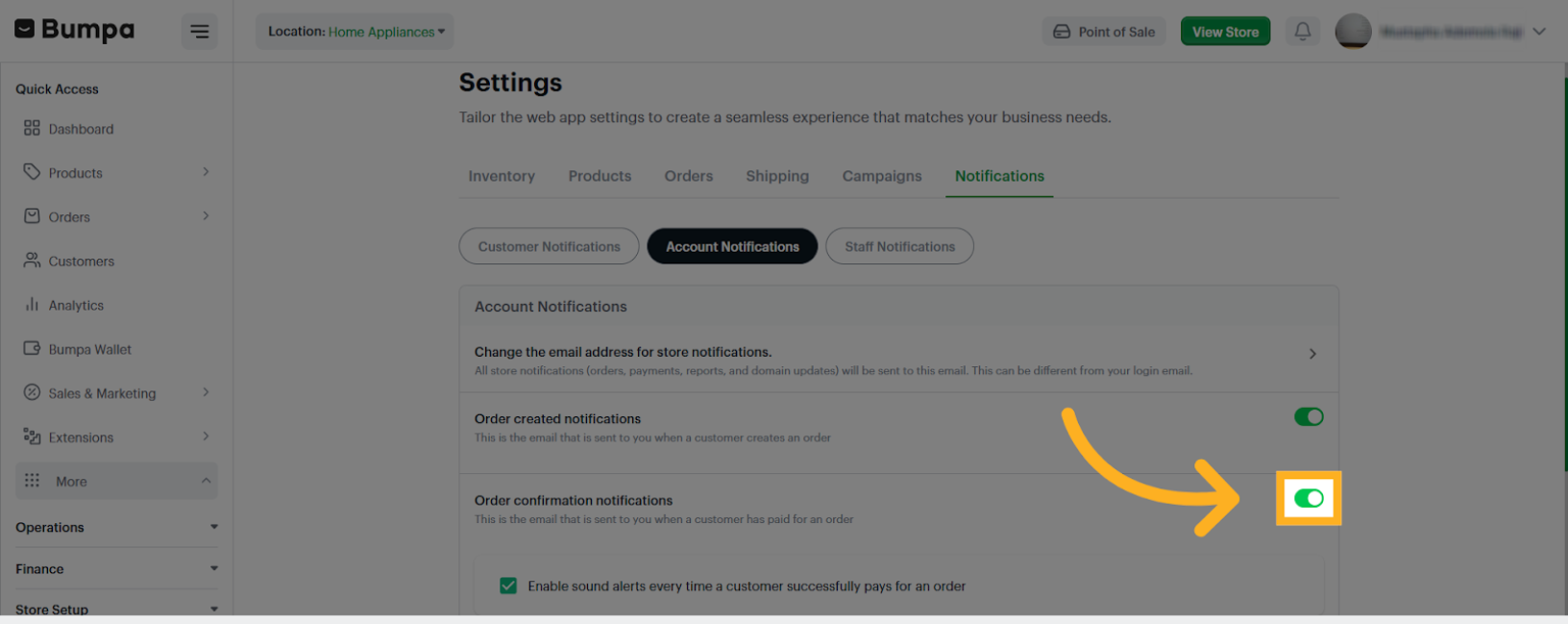Uncheck sound alerts for successful payments
The height and width of the screenshot is (624, 1568).
click(x=508, y=585)
